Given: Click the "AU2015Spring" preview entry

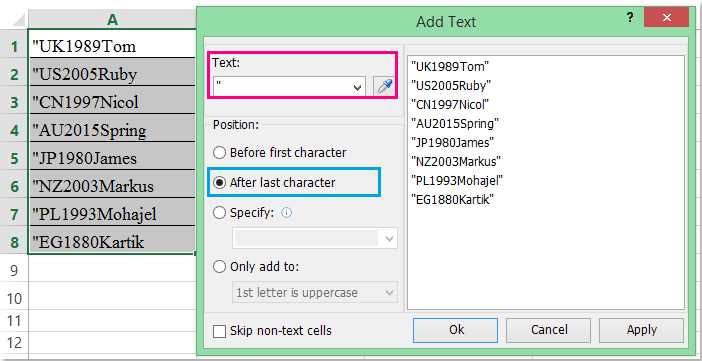Looking at the screenshot, I should 455,123.
